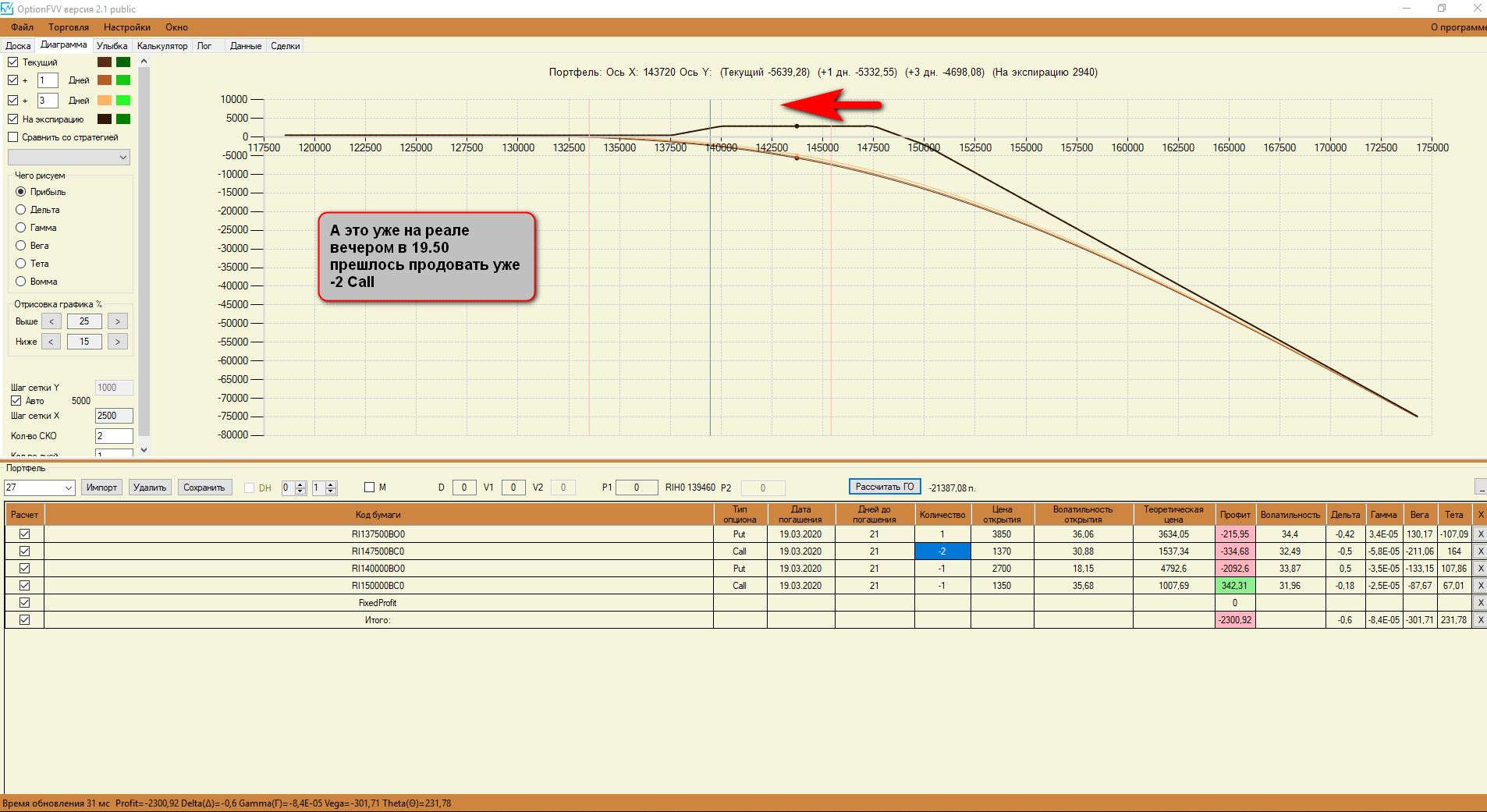Click the Профит column header
This screenshot has width=1487, height=812.
[x=1236, y=515]
